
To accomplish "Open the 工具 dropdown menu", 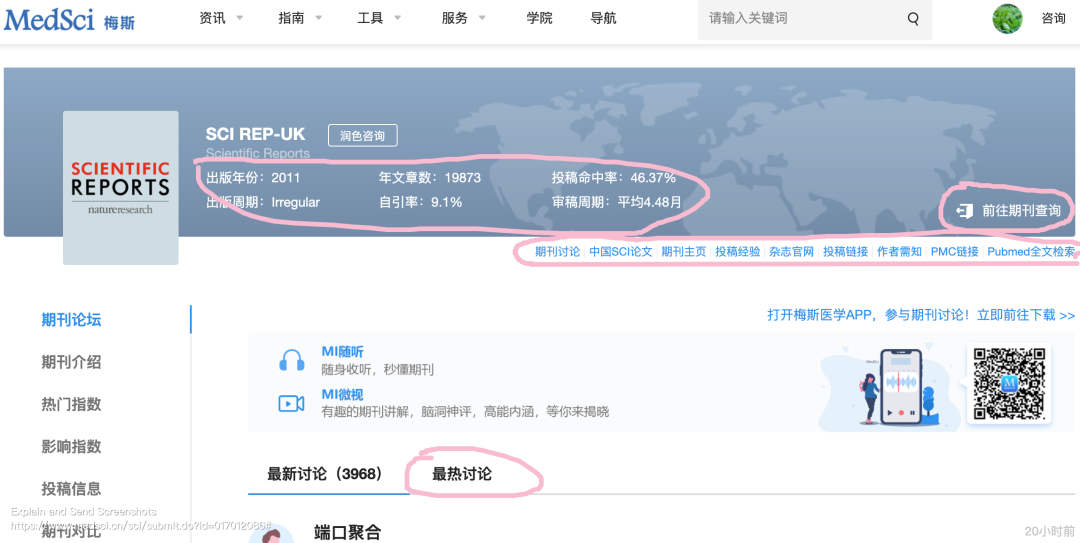I will (379, 18).
